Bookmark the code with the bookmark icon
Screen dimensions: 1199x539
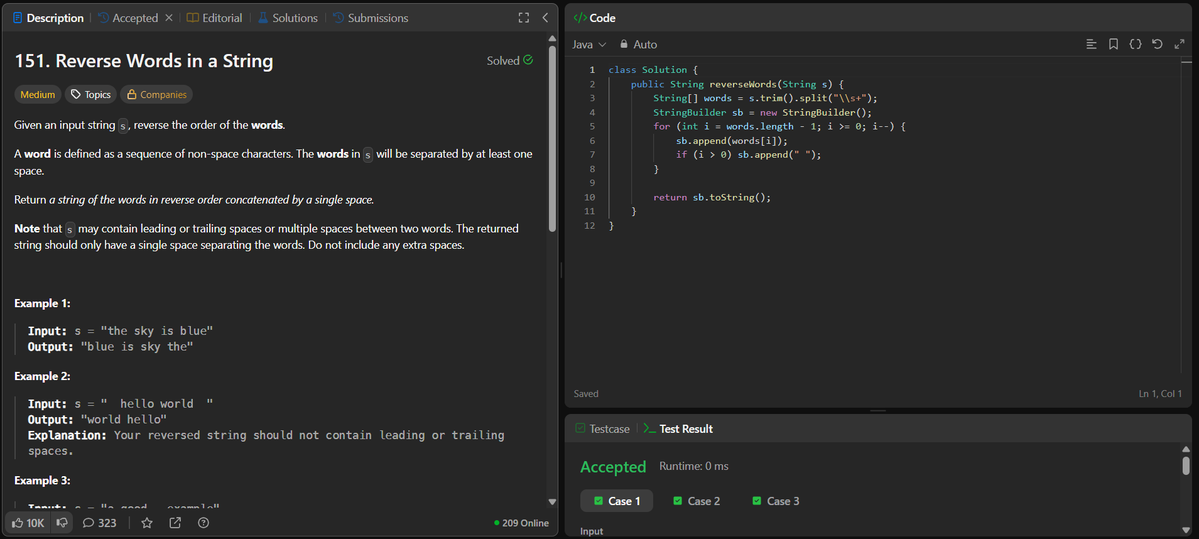tap(1113, 44)
